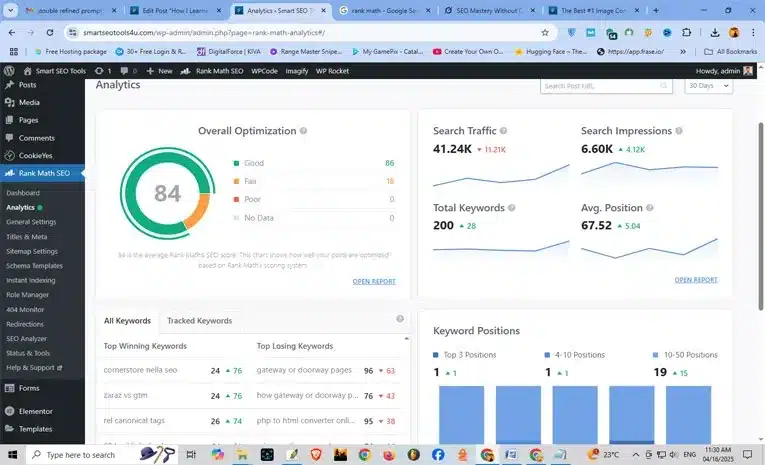This screenshot has width=765, height=465.
Task: Show keywords panel help tooltip icon
Action: (400, 319)
